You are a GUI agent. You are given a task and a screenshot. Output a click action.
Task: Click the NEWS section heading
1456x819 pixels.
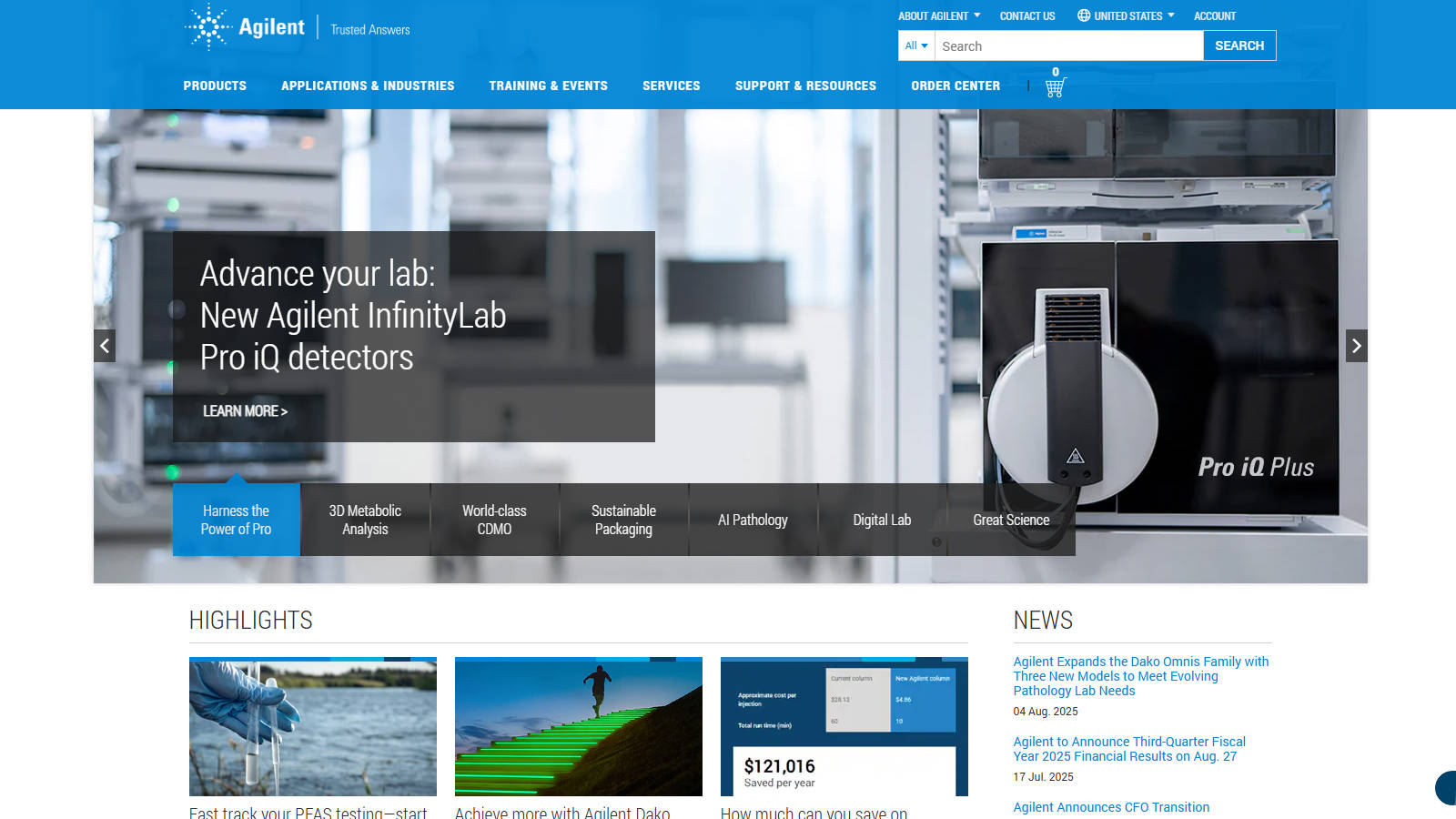(1043, 621)
